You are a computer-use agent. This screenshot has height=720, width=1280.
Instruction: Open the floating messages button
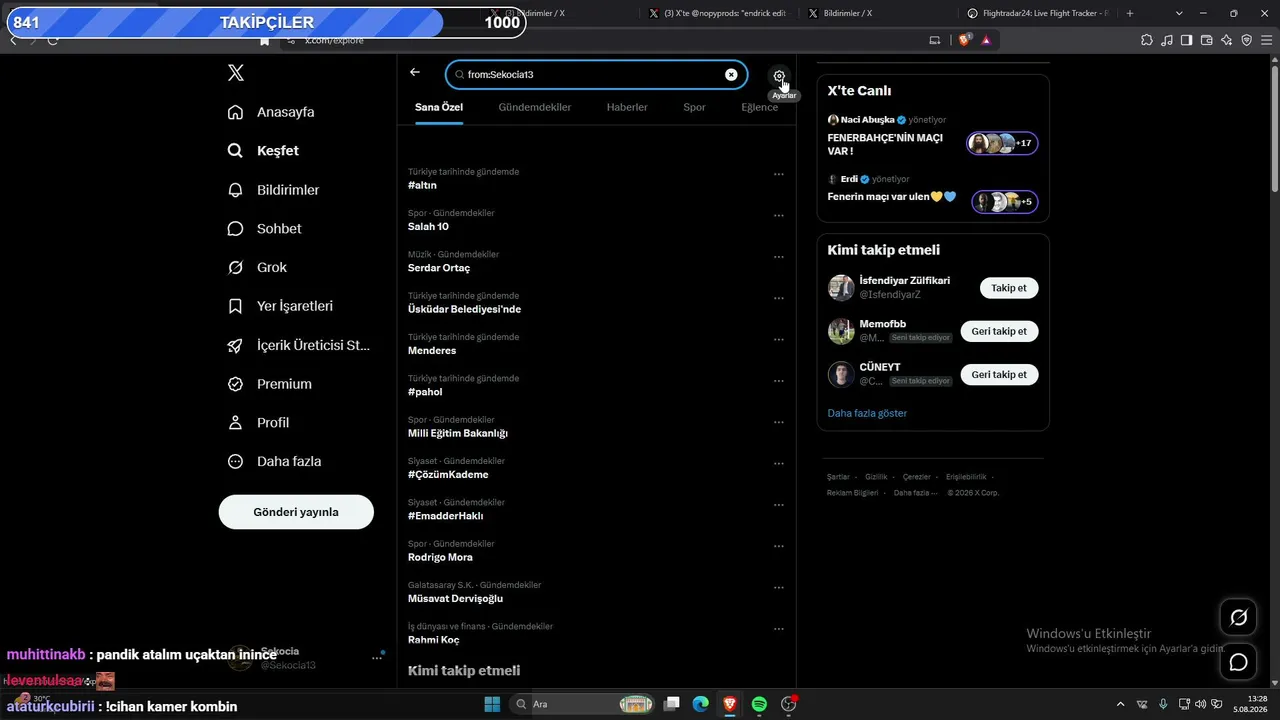pyautogui.click(x=1238, y=662)
